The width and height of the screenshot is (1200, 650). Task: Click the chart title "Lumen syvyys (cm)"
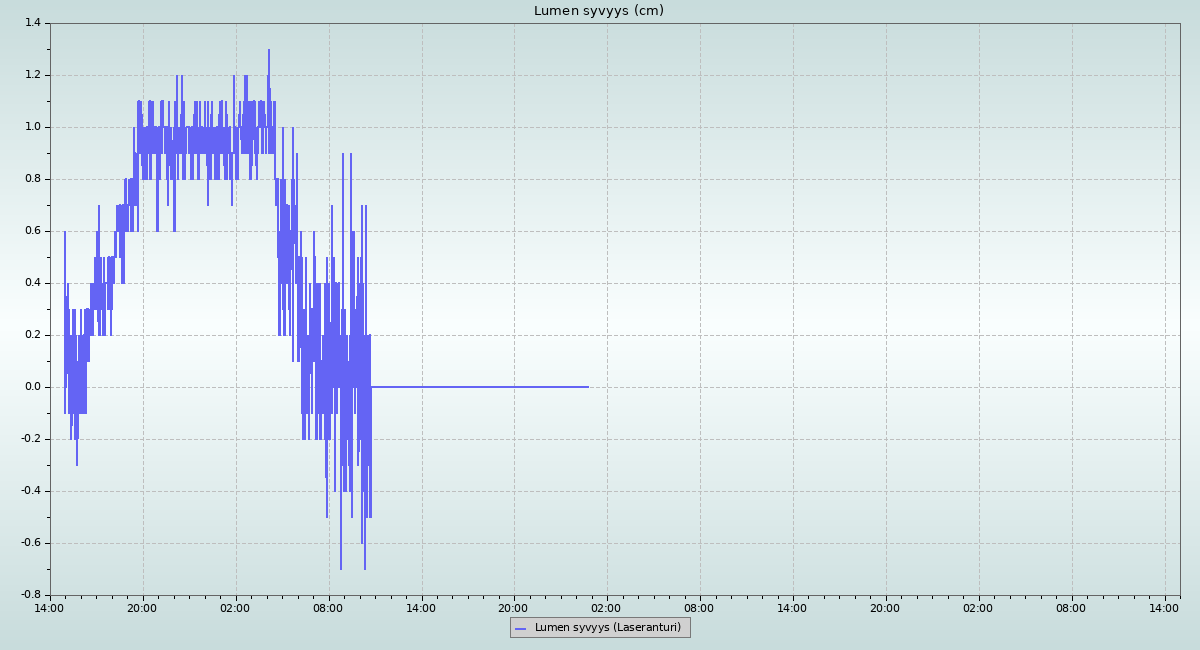(598, 11)
